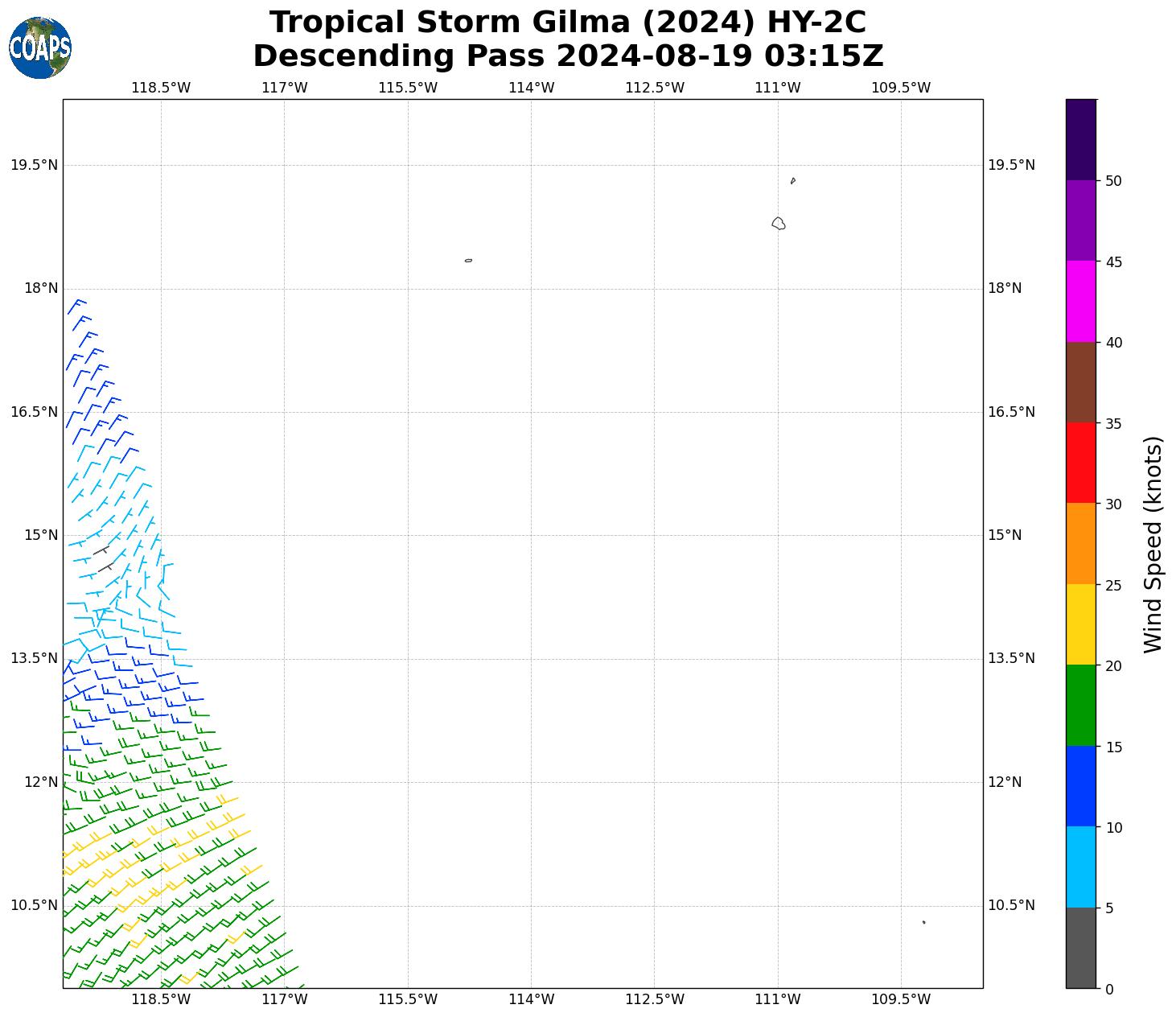This screenshot has height=1017, width=1176.
Task: Choose the dark purple top colorbar segment
Action: pyautogui.click(x=1080, y=139)
